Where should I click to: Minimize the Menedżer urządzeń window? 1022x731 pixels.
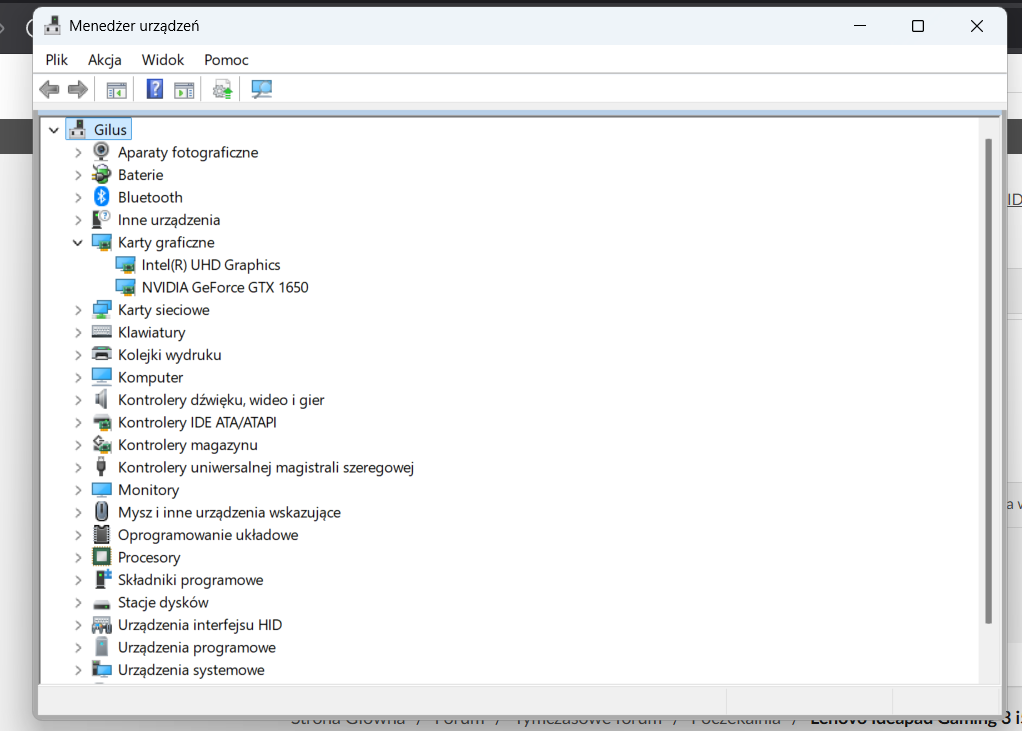point(860,26)
